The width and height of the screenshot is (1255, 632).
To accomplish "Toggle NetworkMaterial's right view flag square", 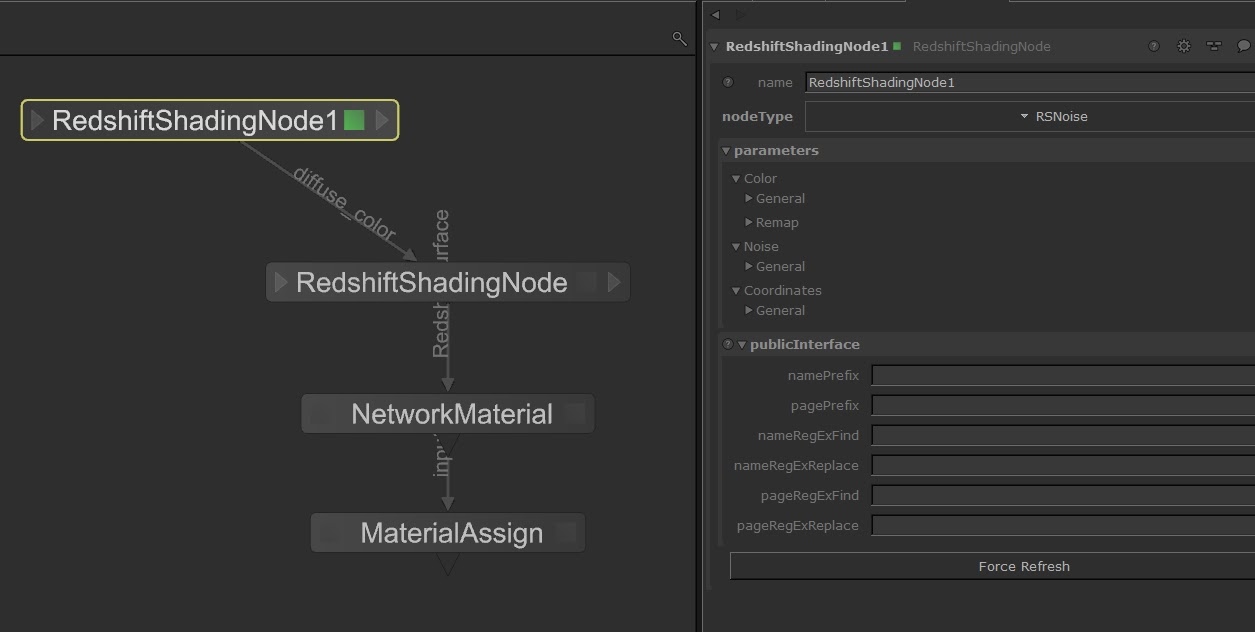I will click(x=575, y=414).
